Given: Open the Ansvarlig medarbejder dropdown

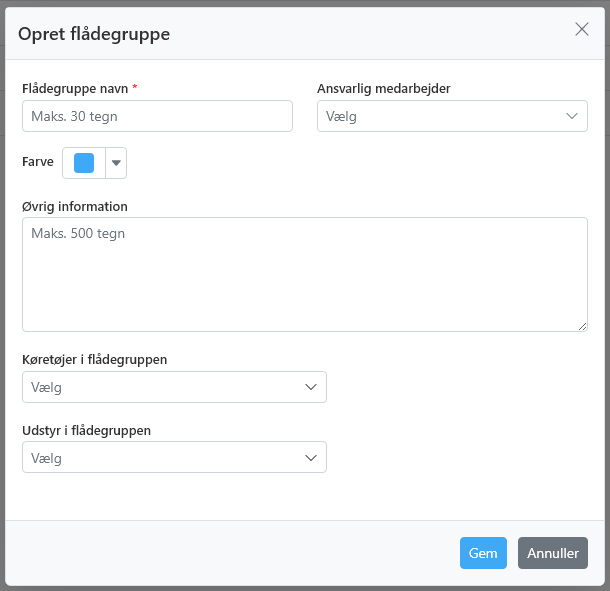Looking at the screenshot, I should [x=452, y=116].
